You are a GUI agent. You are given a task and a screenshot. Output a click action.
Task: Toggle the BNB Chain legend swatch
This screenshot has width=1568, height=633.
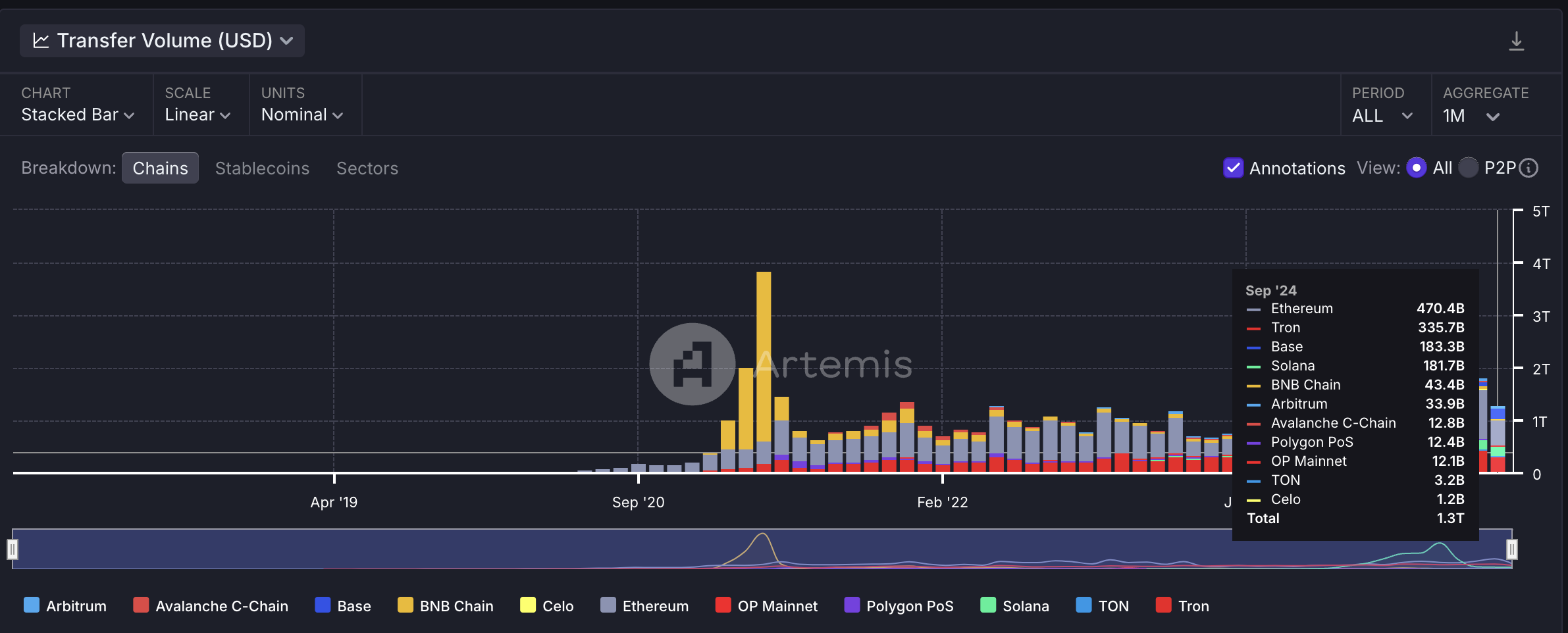[x=405, y=605]
